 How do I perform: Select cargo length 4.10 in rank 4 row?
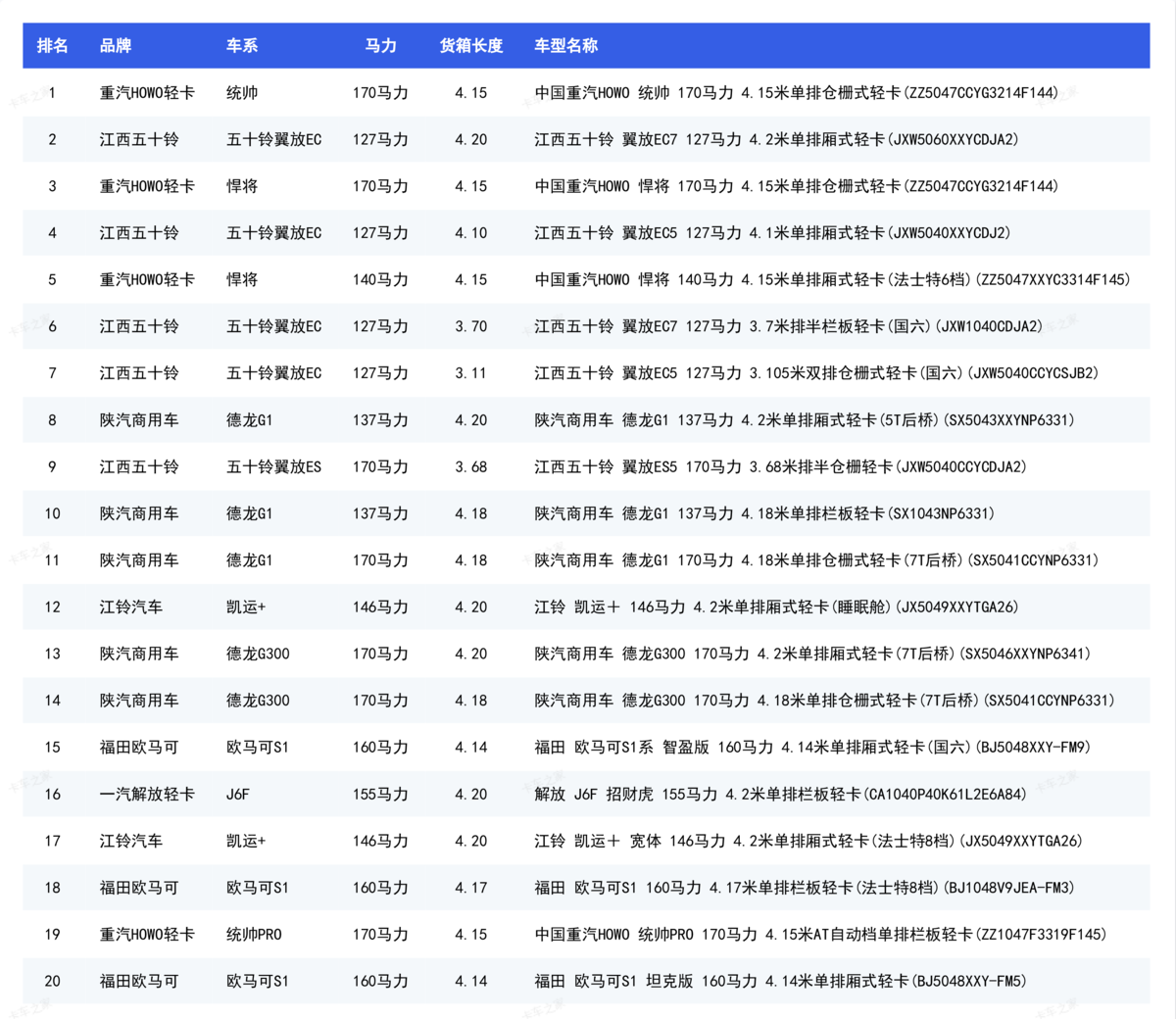point(471,233)
